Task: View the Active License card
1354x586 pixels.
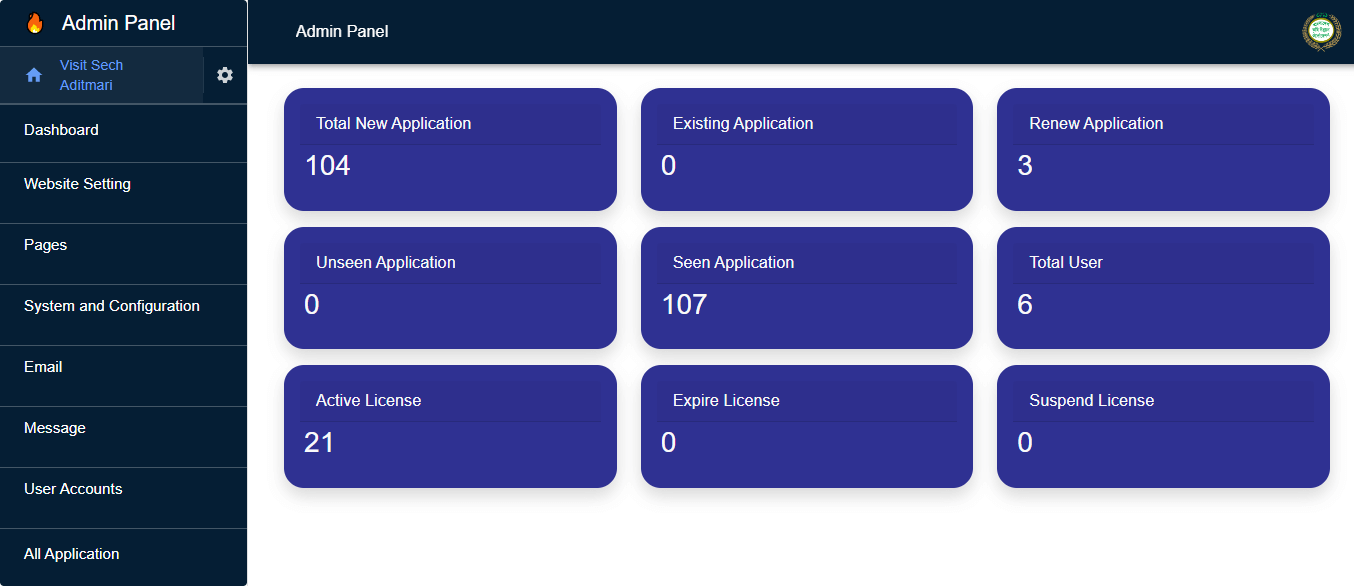Action: click(x=450, y=426)
